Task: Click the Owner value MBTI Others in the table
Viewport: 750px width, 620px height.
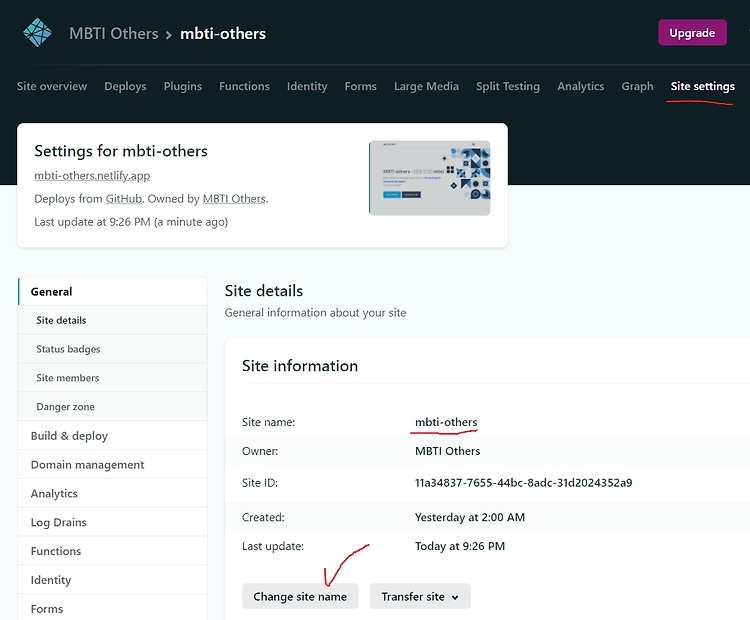Action: click(447, 451)
